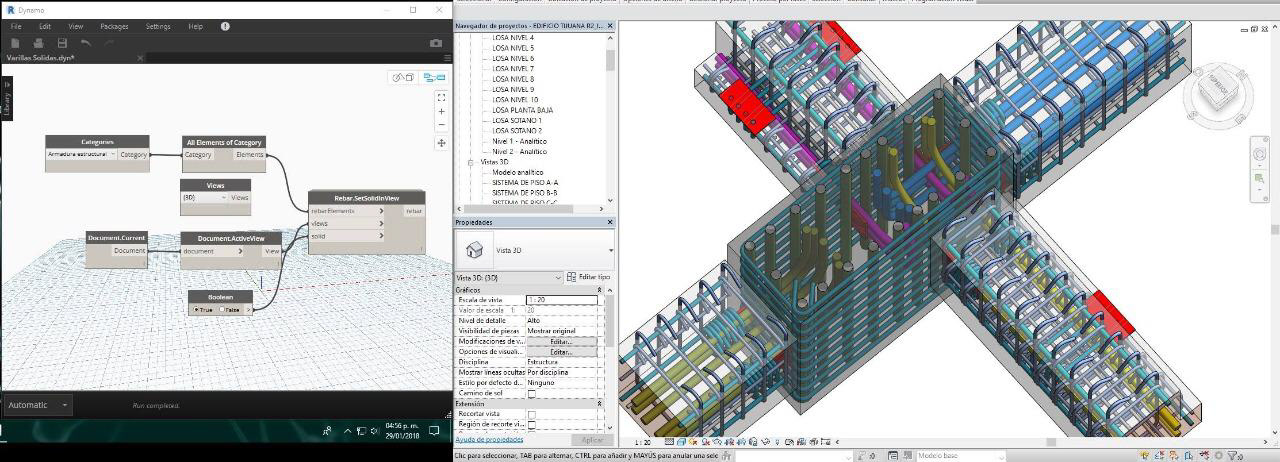Screen dimensions: 1280x462
Task: Open the Dynamo tab list hamburger menu
Action: point(447,58)
